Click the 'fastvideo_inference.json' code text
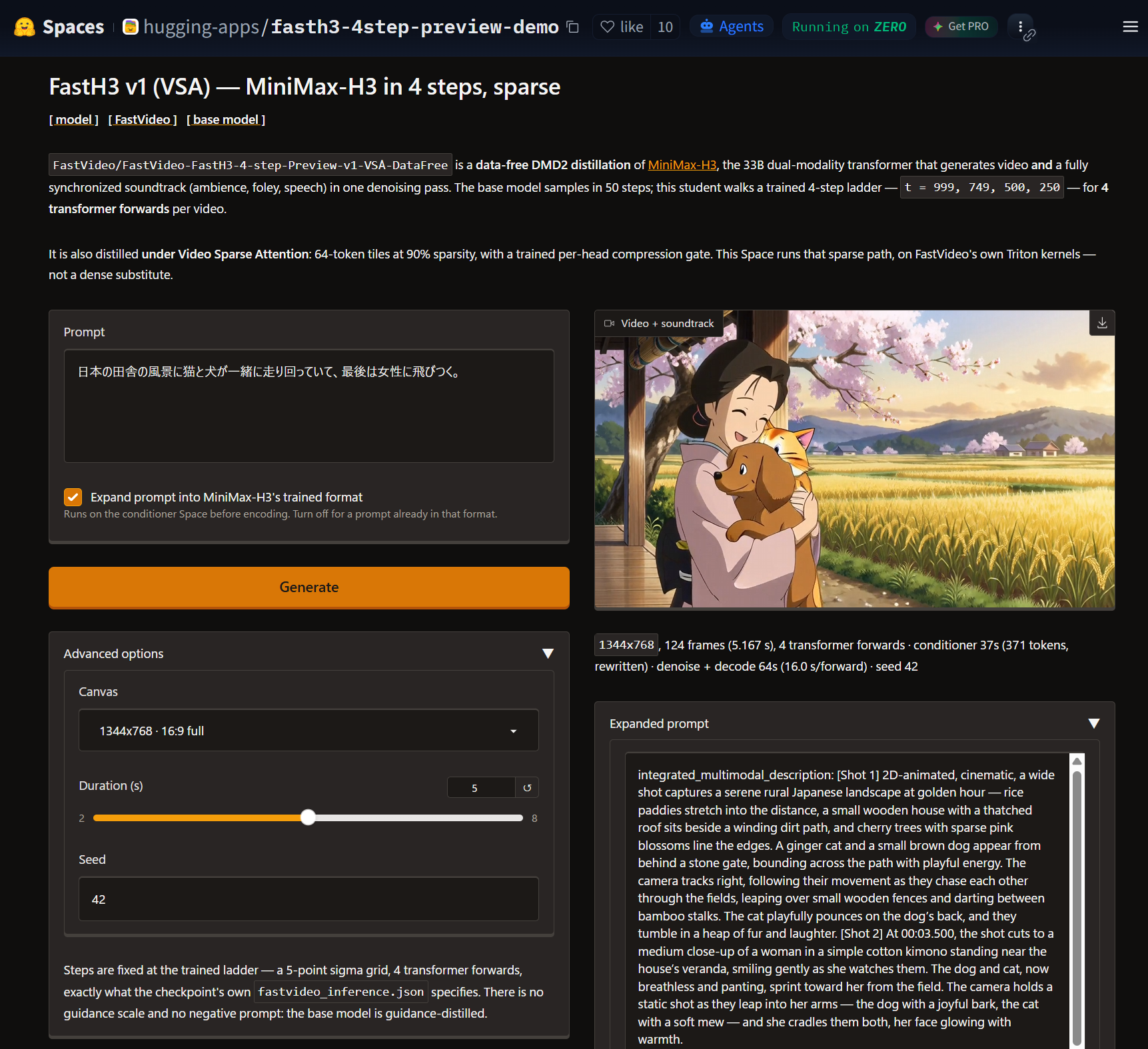Viewport: 1148px width, 1049px height. coord(341,992)
